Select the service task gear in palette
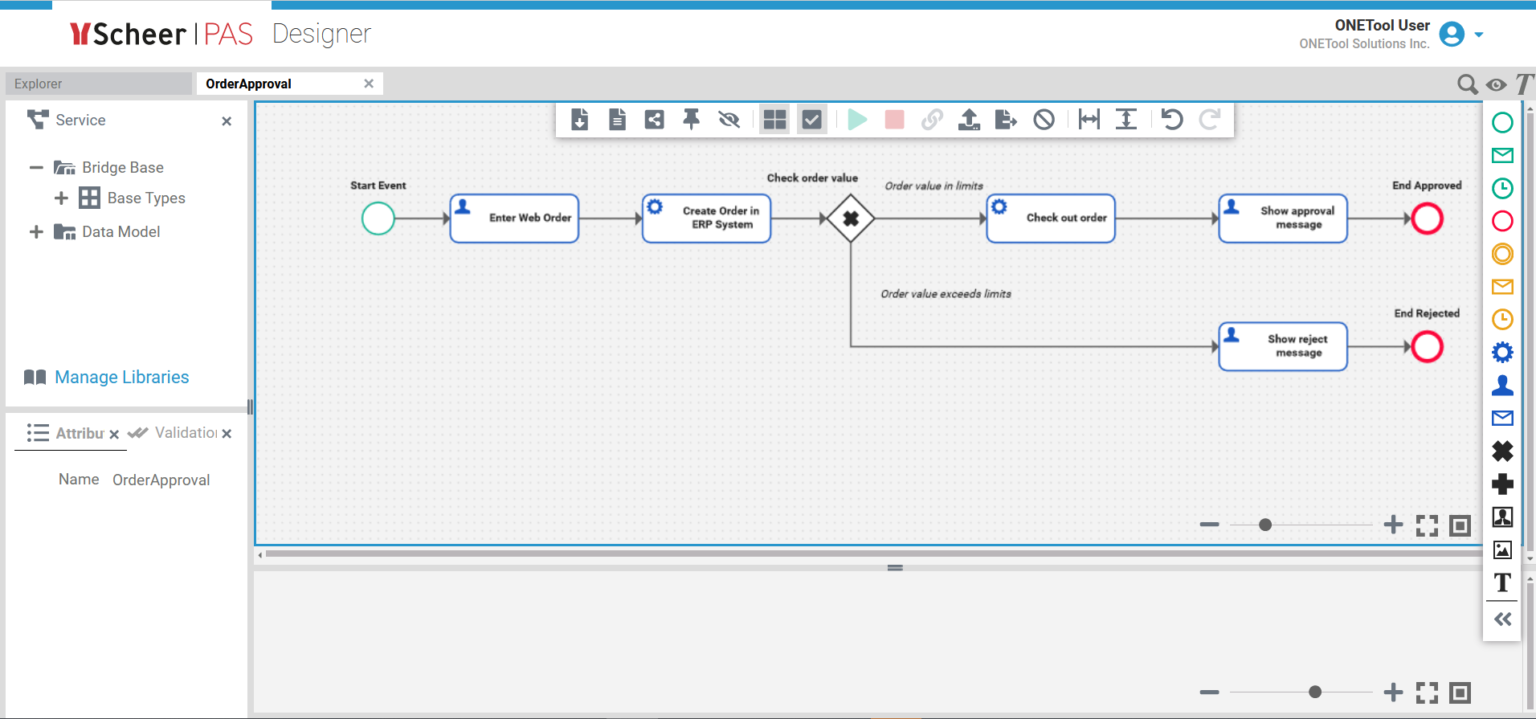The image size is (1536, 719). (1502, 352)
